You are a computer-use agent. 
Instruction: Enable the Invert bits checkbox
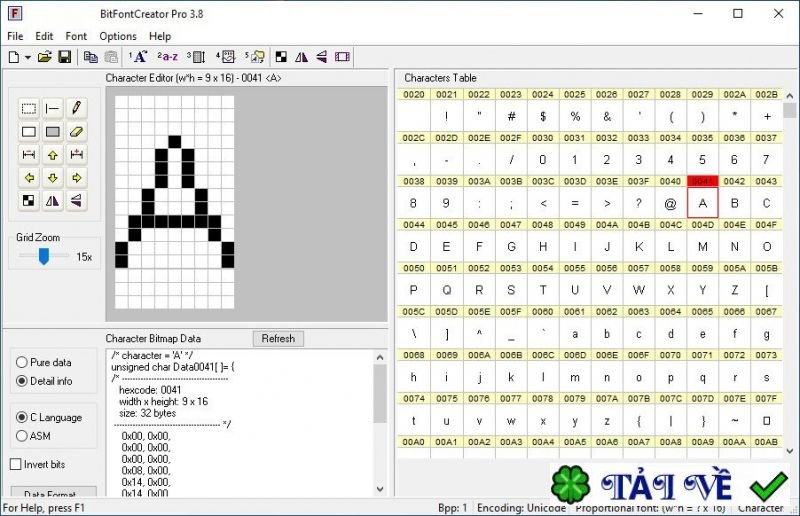[x=16, y=464]
